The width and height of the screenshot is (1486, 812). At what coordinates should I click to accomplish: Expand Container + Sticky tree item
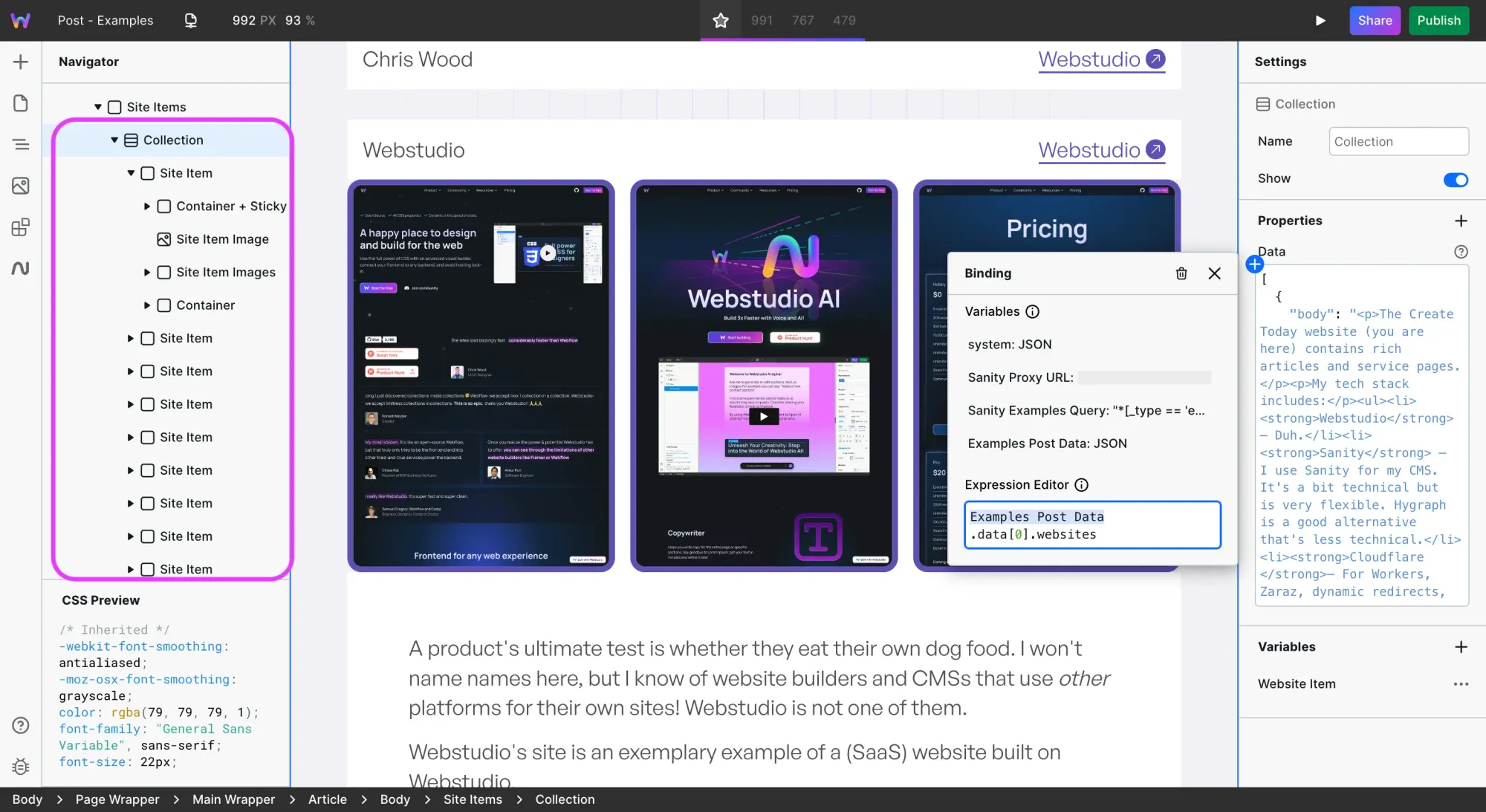tap(147, 206)
